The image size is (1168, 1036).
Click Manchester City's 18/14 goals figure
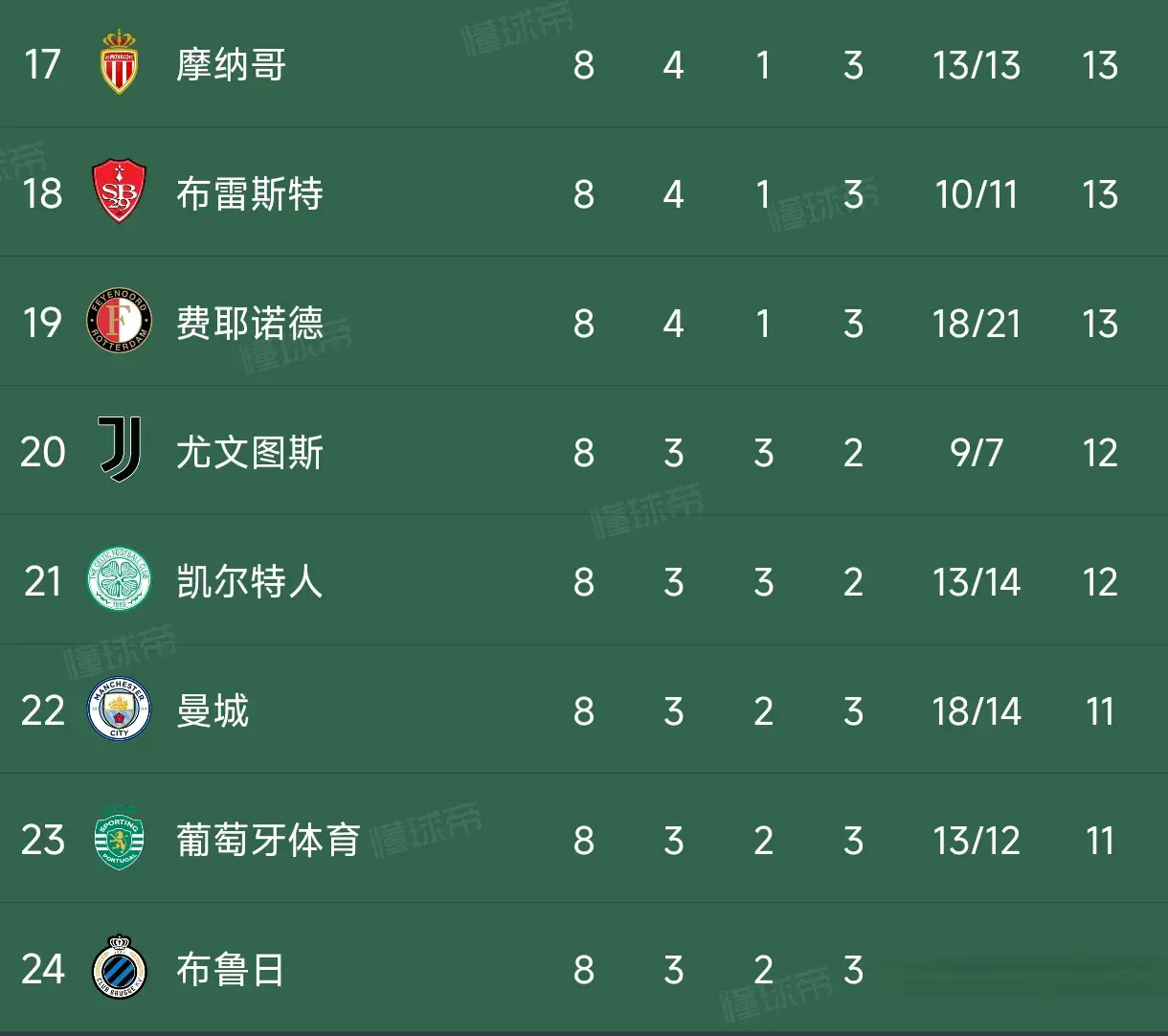(x=977, y=711)
